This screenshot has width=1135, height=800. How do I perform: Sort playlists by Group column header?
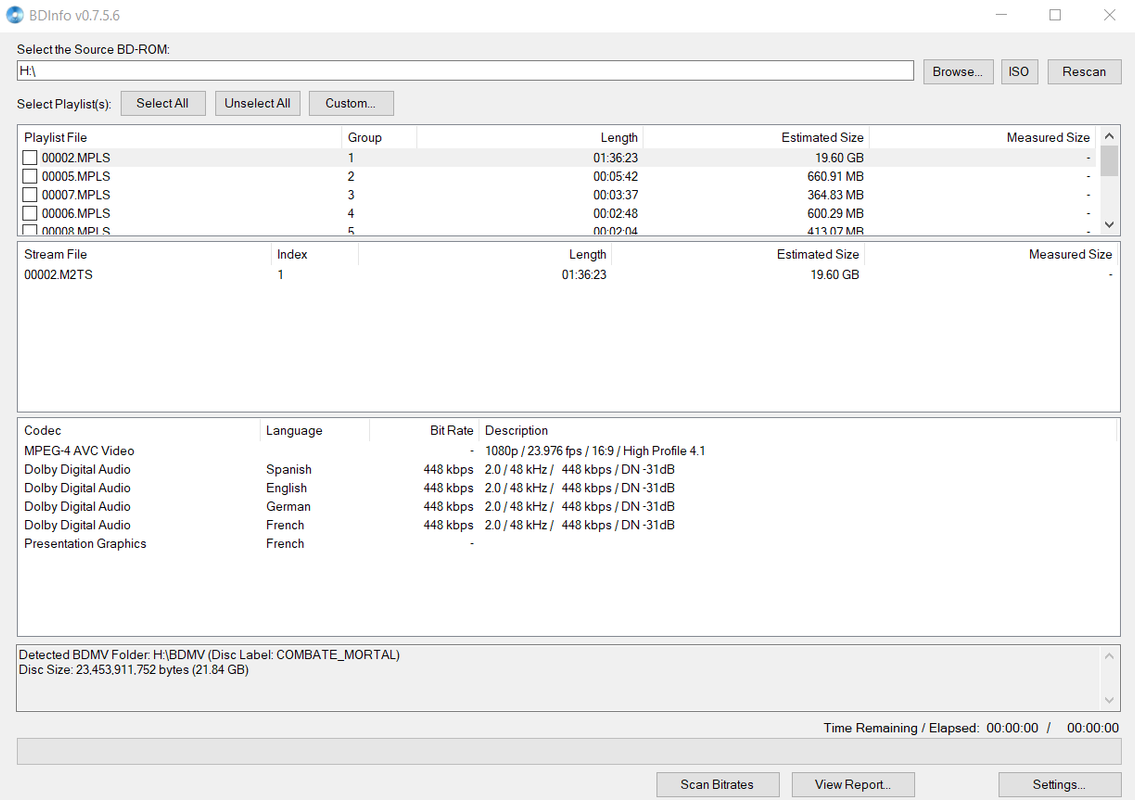pos(379,138)
